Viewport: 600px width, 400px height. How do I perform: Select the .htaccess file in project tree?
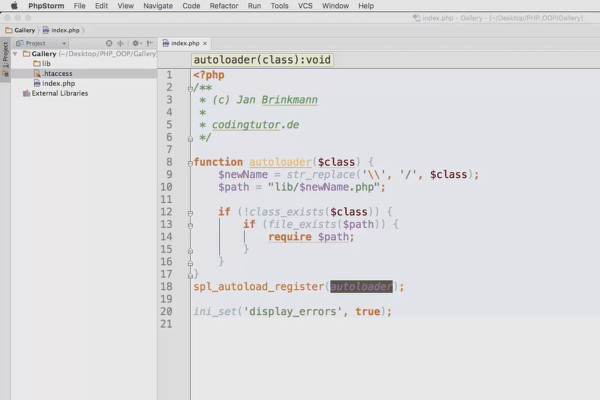[57, 73]
